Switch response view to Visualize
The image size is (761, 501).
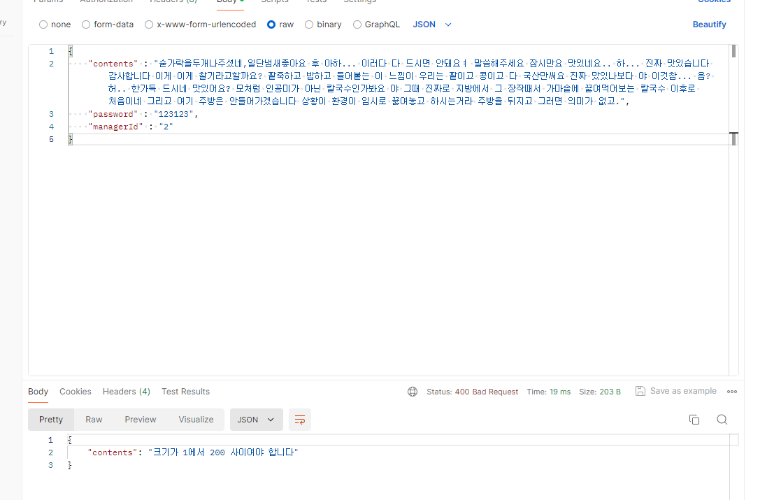coord(196,419)
